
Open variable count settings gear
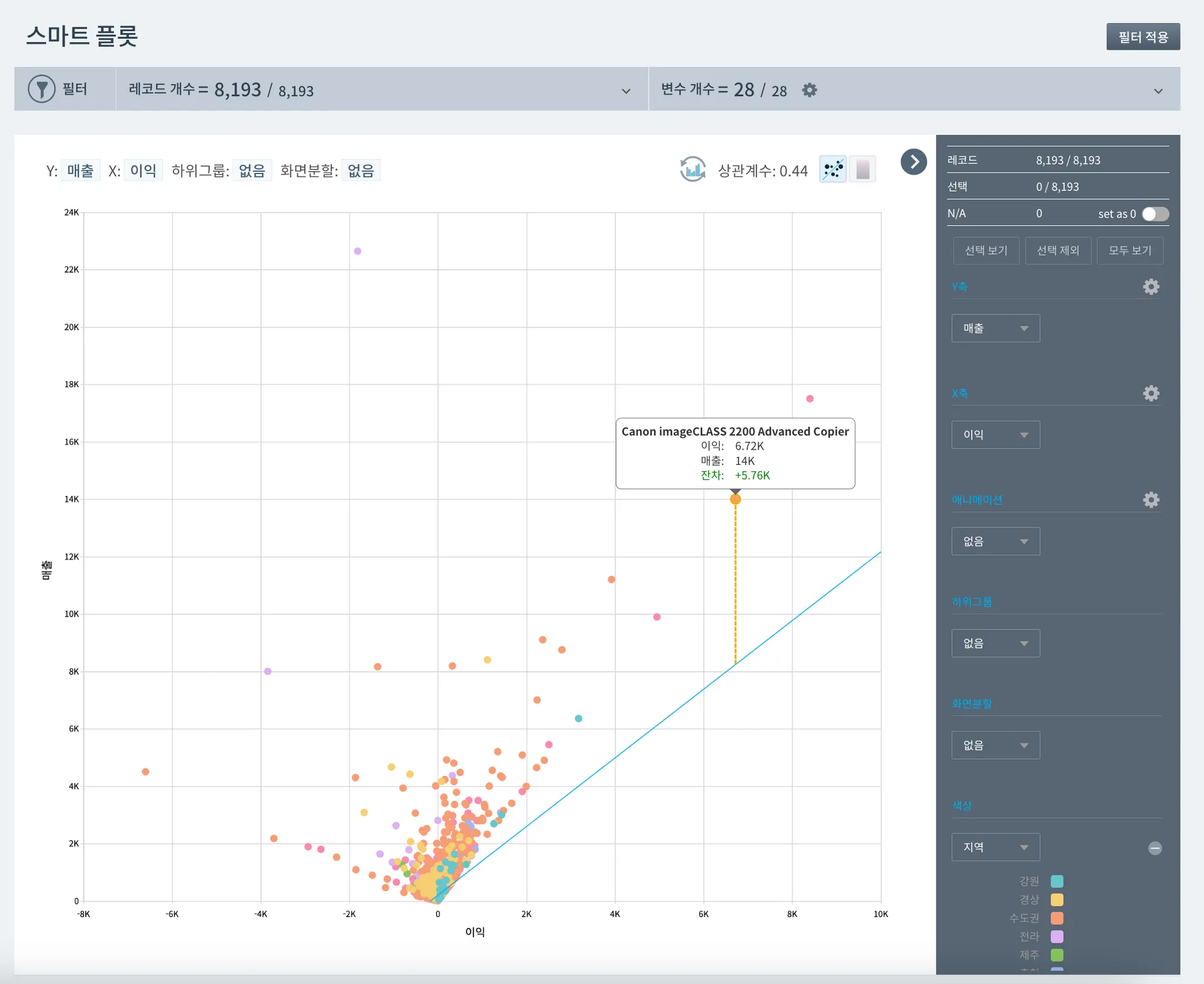pos(810,90)
